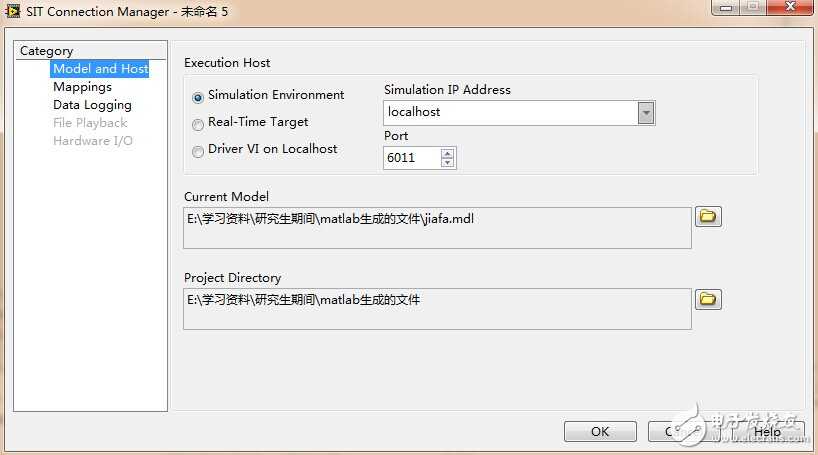Click the File Playback category entry
The image size is (818, 455).
click(90, 123)
